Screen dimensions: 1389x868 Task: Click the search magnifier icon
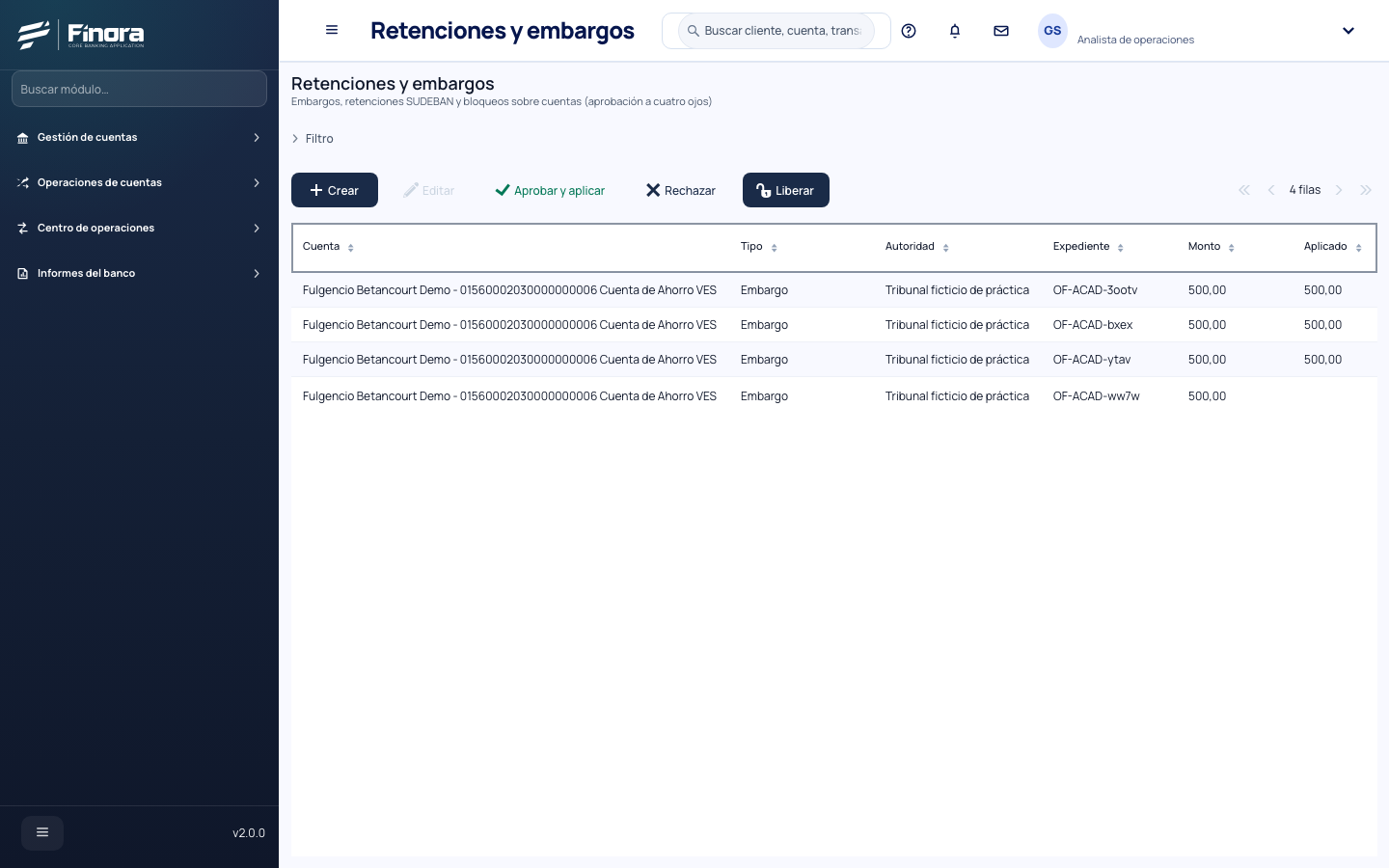click(x=693, y=31)
